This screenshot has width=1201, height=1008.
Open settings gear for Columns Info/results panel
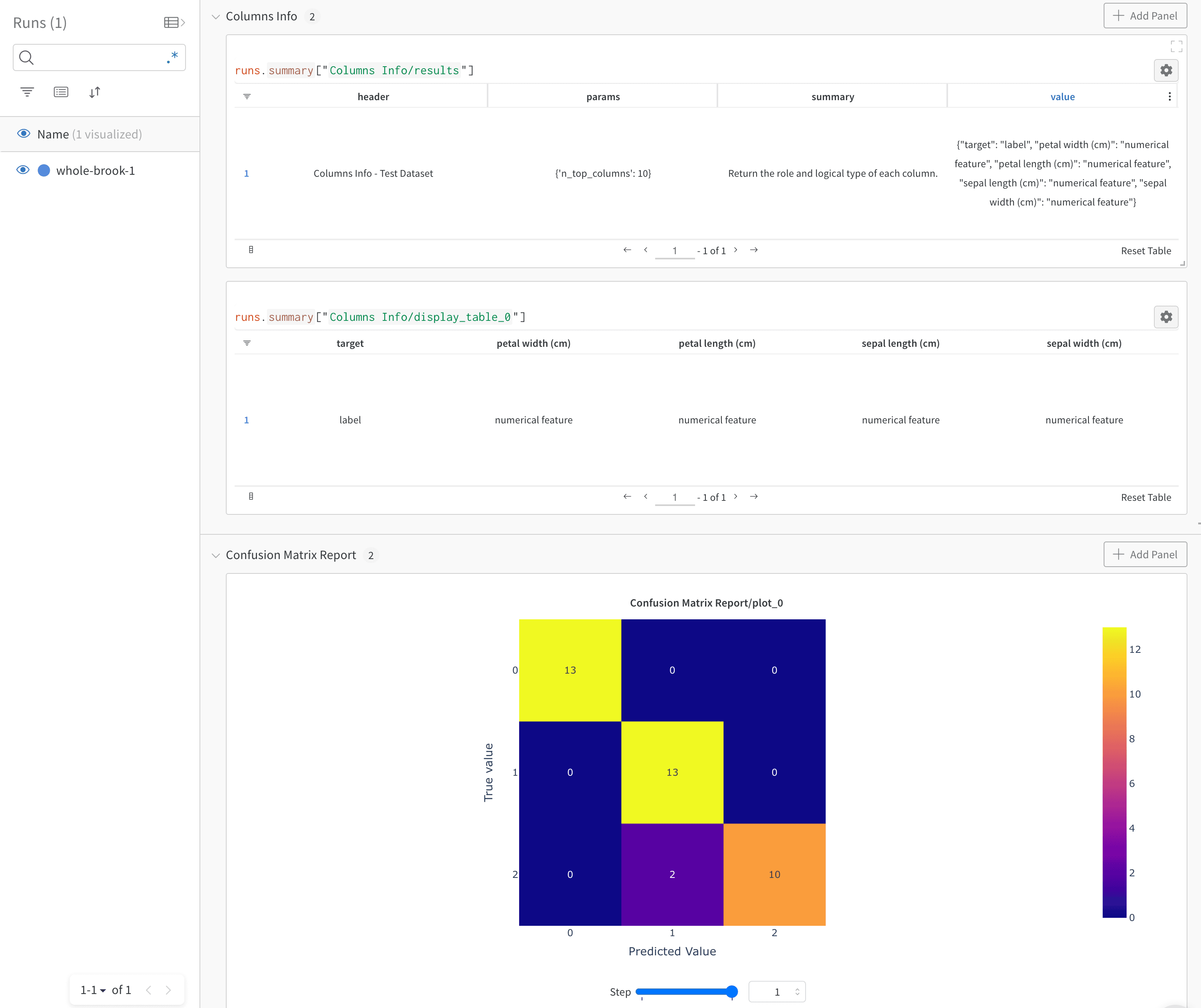(x=1166, y=70)
